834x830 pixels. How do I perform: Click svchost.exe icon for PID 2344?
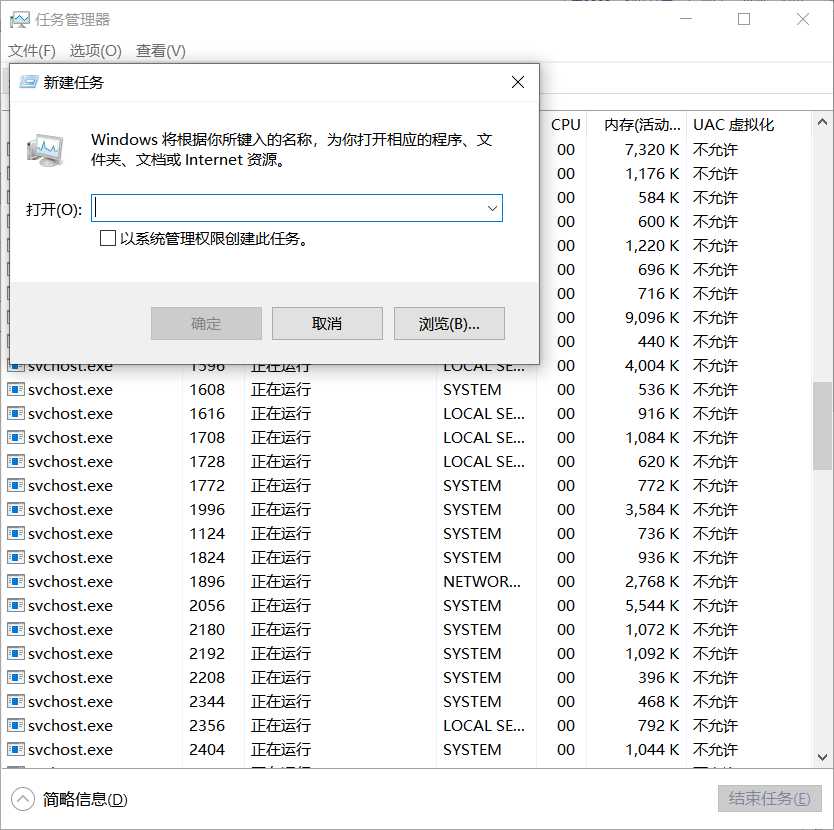click(x=15, y=701)
